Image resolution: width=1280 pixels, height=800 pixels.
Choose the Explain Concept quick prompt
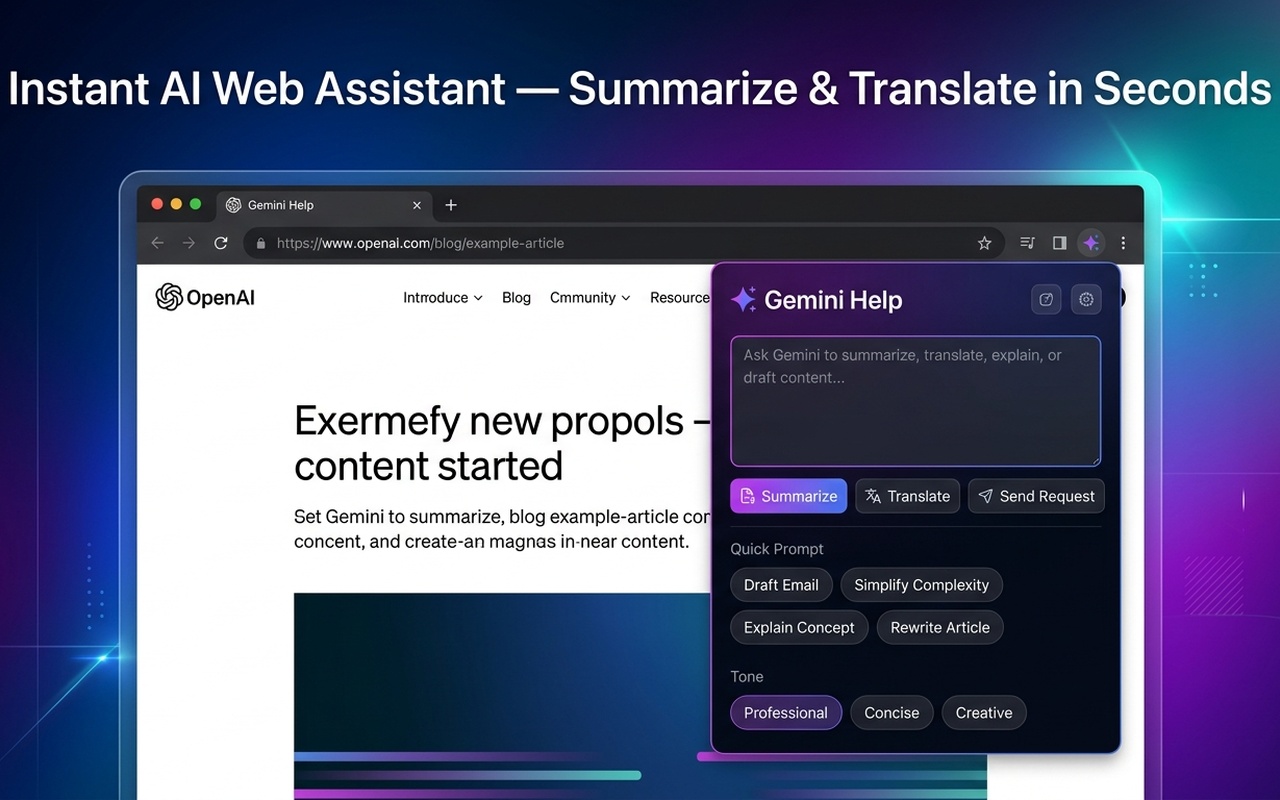[799, 627]
